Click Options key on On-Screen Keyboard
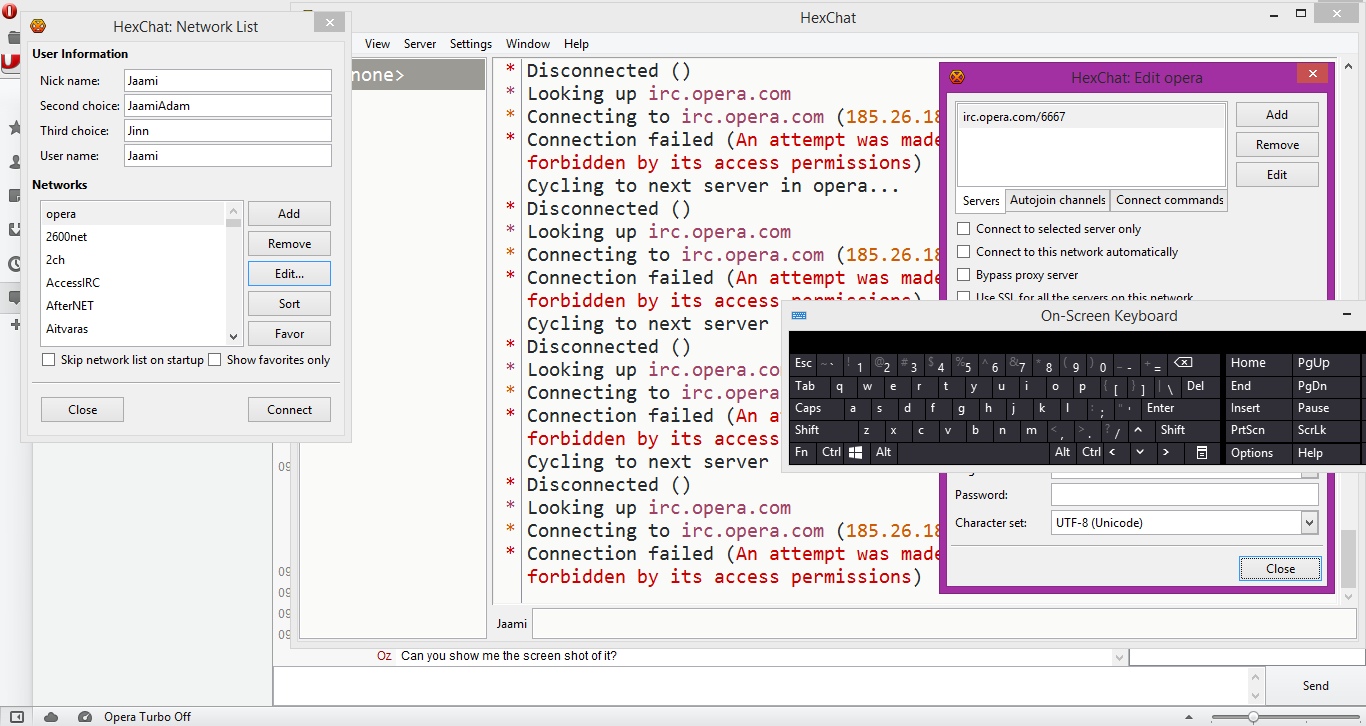This screenshot has width=1366, height=726. click(1257, 453)
